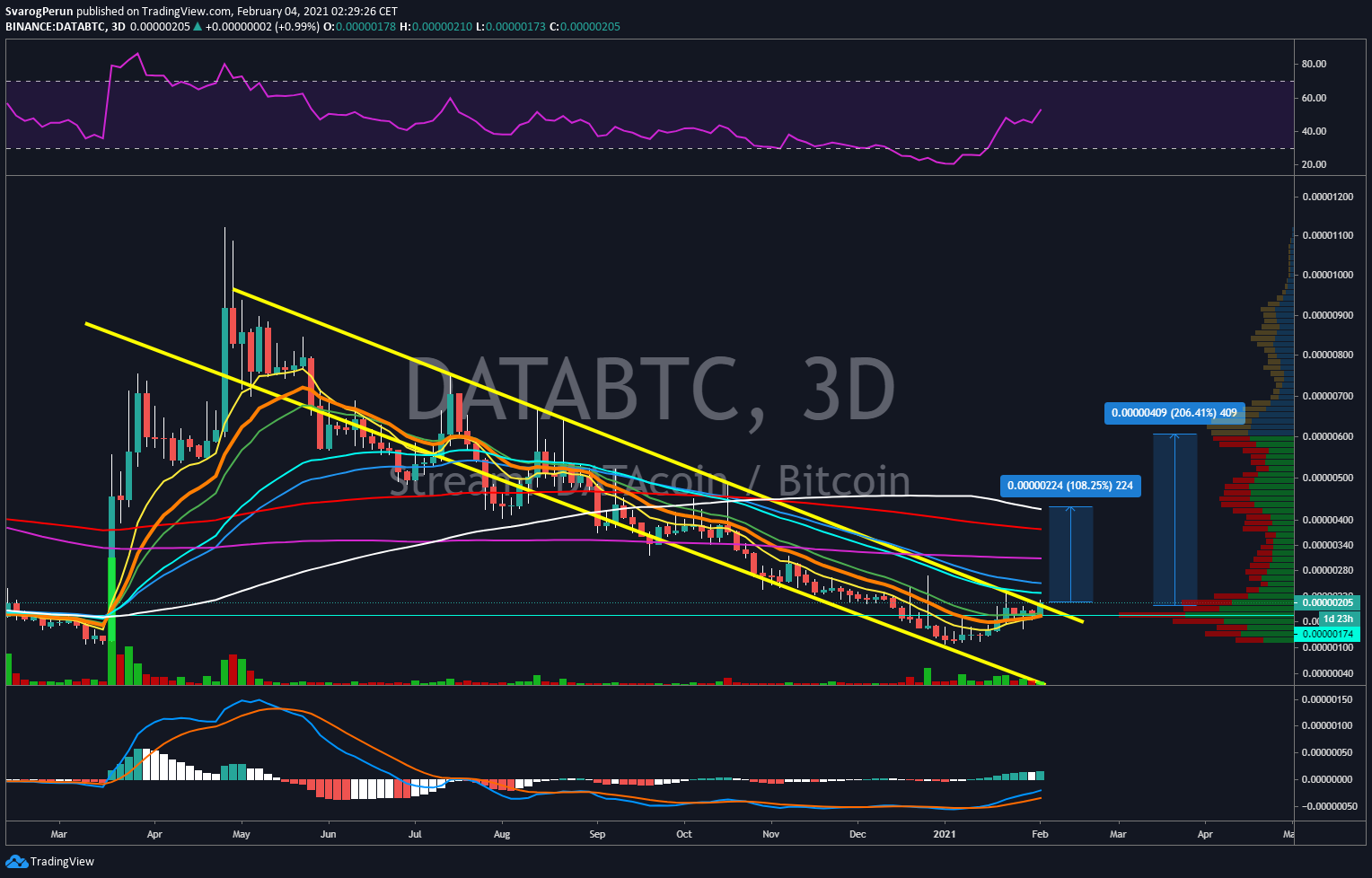Click the 0.00000600 price axis label

[x=1327, y=436]
